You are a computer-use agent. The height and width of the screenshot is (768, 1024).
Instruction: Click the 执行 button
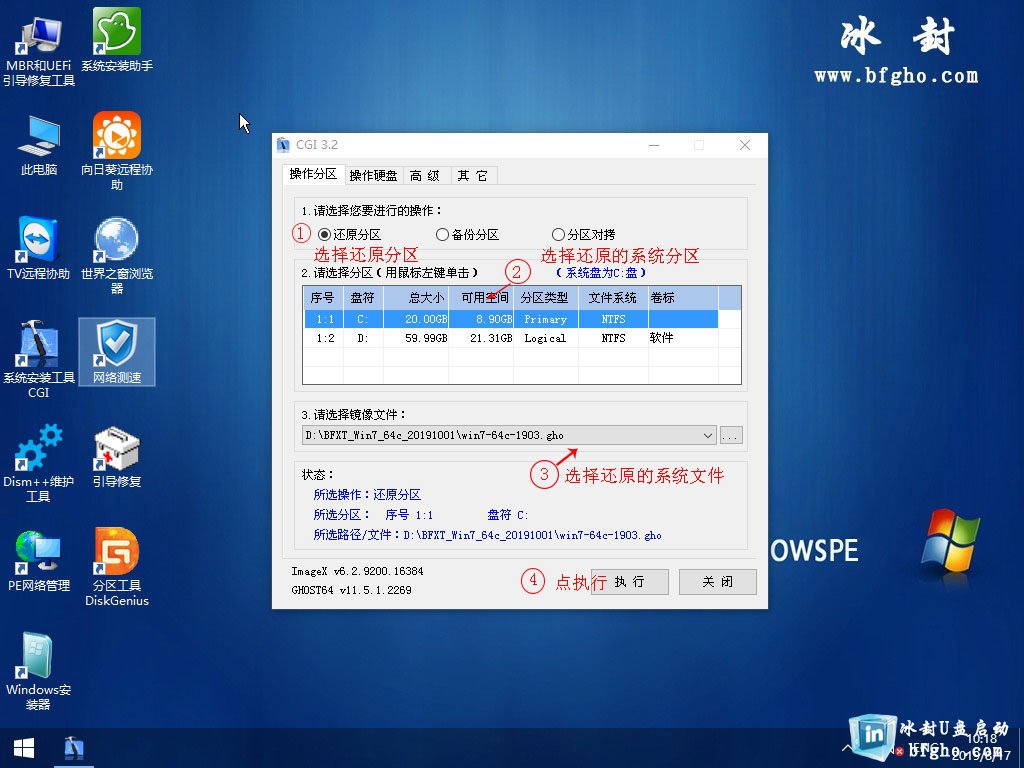(x=630, y=582)
